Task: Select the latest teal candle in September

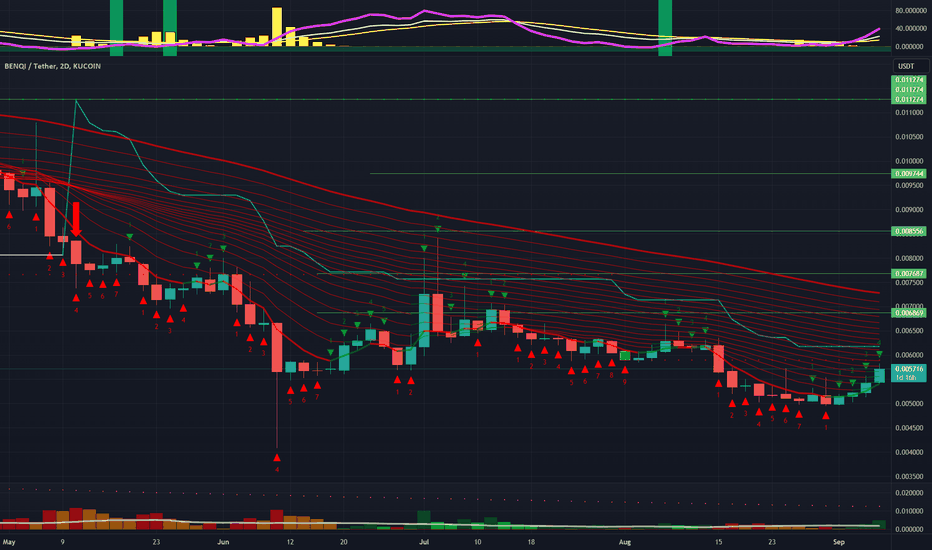Action: point(880,375)
